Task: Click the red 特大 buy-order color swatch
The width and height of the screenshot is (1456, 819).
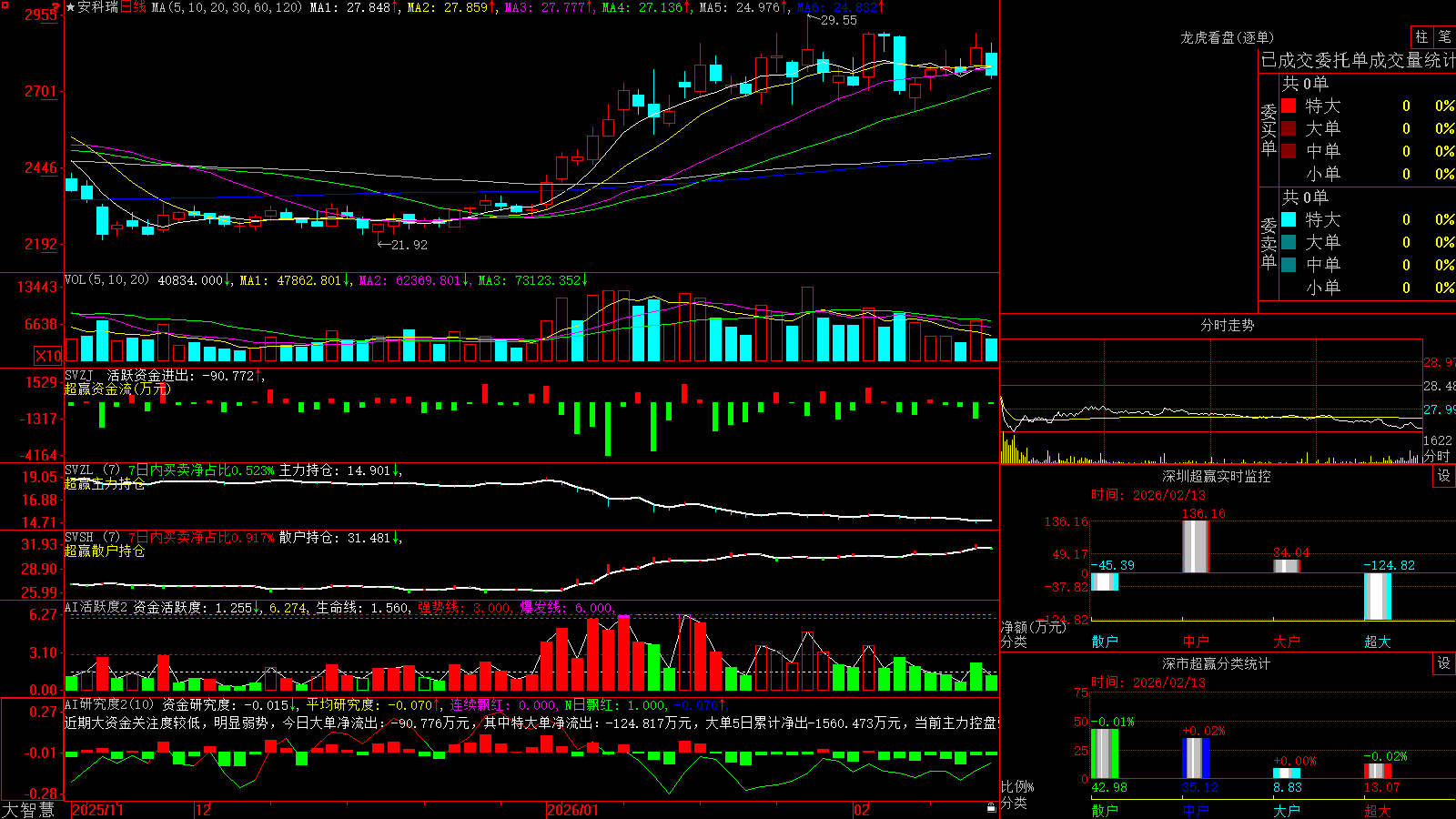Action: 1289,106
